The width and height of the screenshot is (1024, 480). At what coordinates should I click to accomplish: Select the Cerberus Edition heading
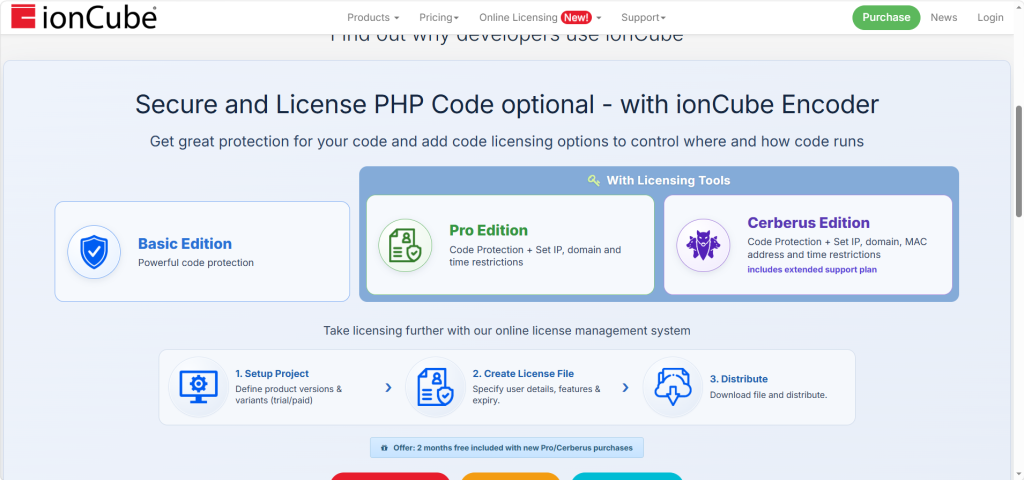[808, 223]
